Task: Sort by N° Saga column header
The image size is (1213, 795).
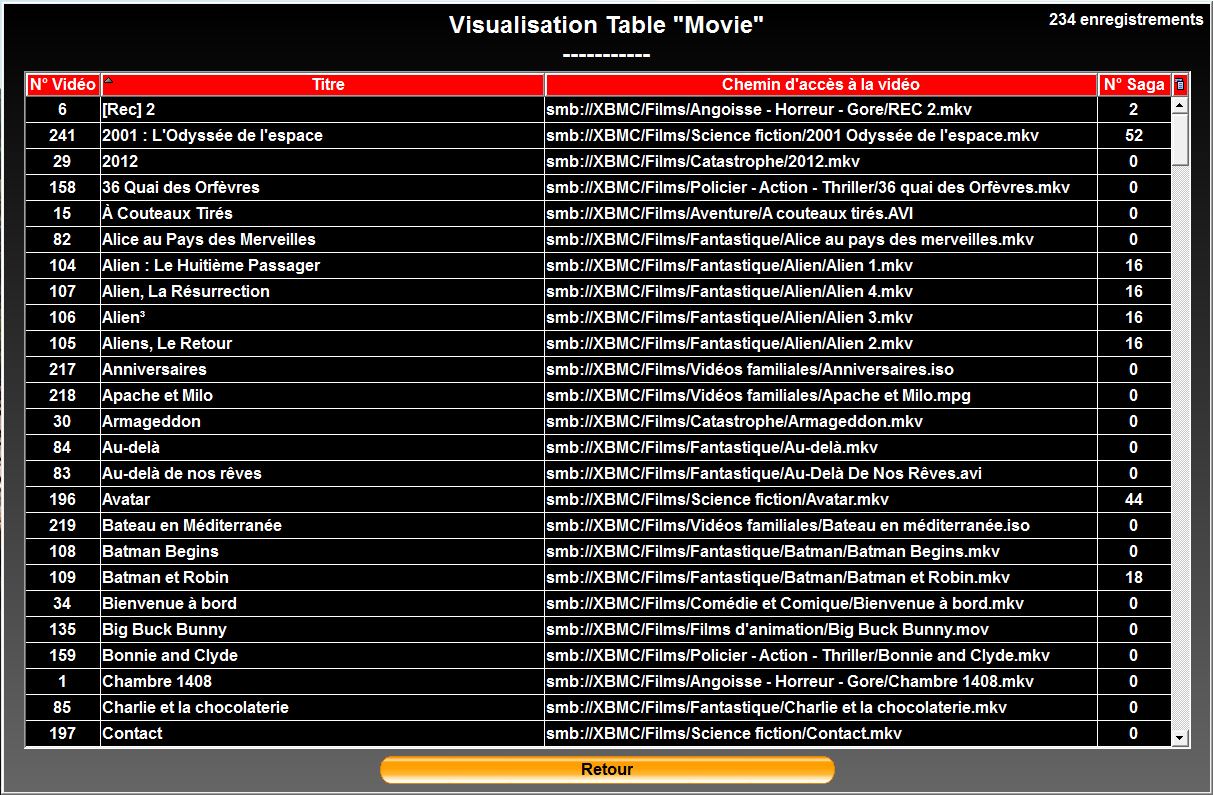Action: click(1134, 85)
